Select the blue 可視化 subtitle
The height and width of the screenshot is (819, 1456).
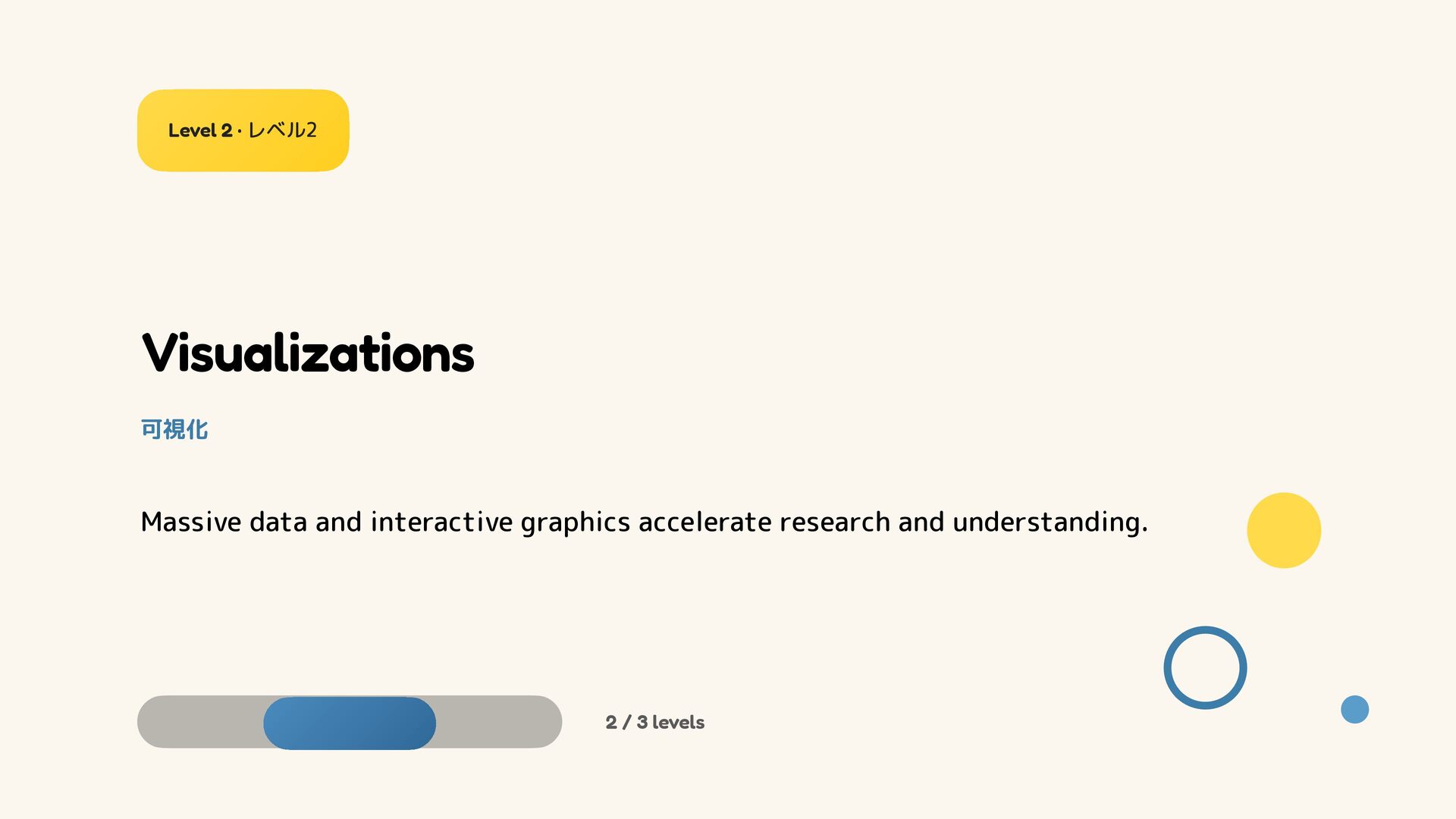coord(174,429)
